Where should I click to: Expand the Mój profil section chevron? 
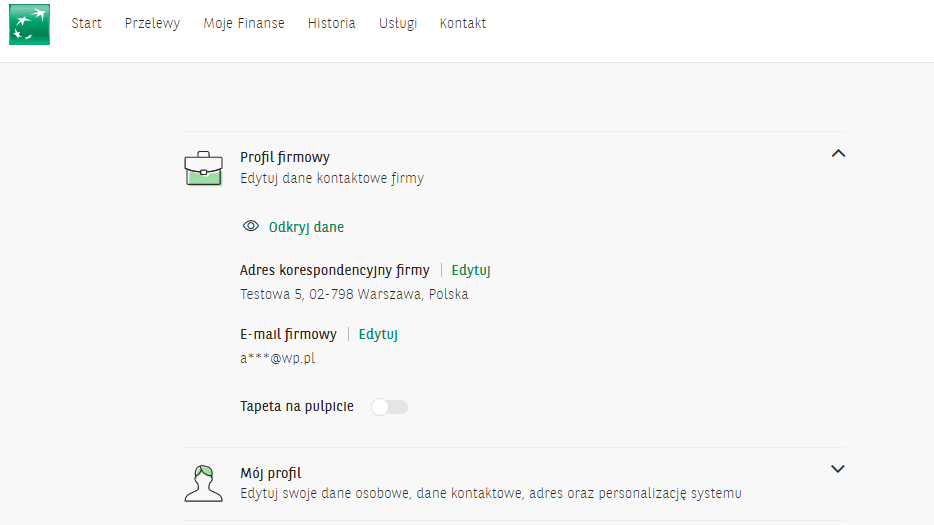[x=838, y=469]
